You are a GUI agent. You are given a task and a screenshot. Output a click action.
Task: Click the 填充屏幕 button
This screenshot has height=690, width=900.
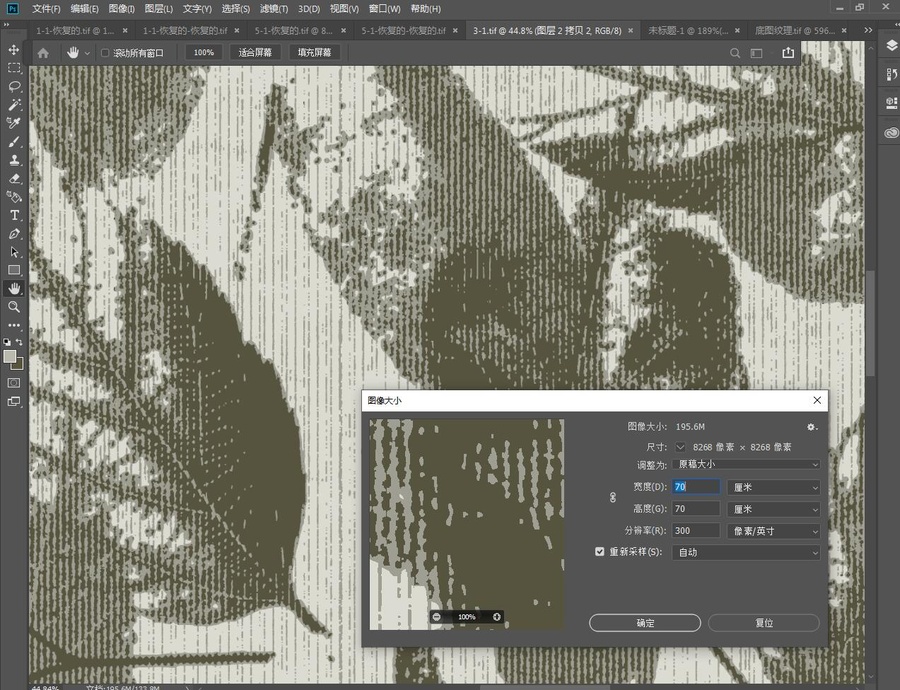pyautogui.click(x=315, y=52)
